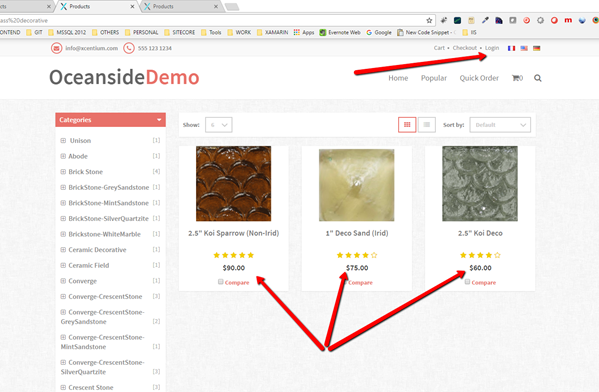Open the Ceramic Decorative category link
Image resolution: width=599 pixels, height=392 pixels.
97,249
